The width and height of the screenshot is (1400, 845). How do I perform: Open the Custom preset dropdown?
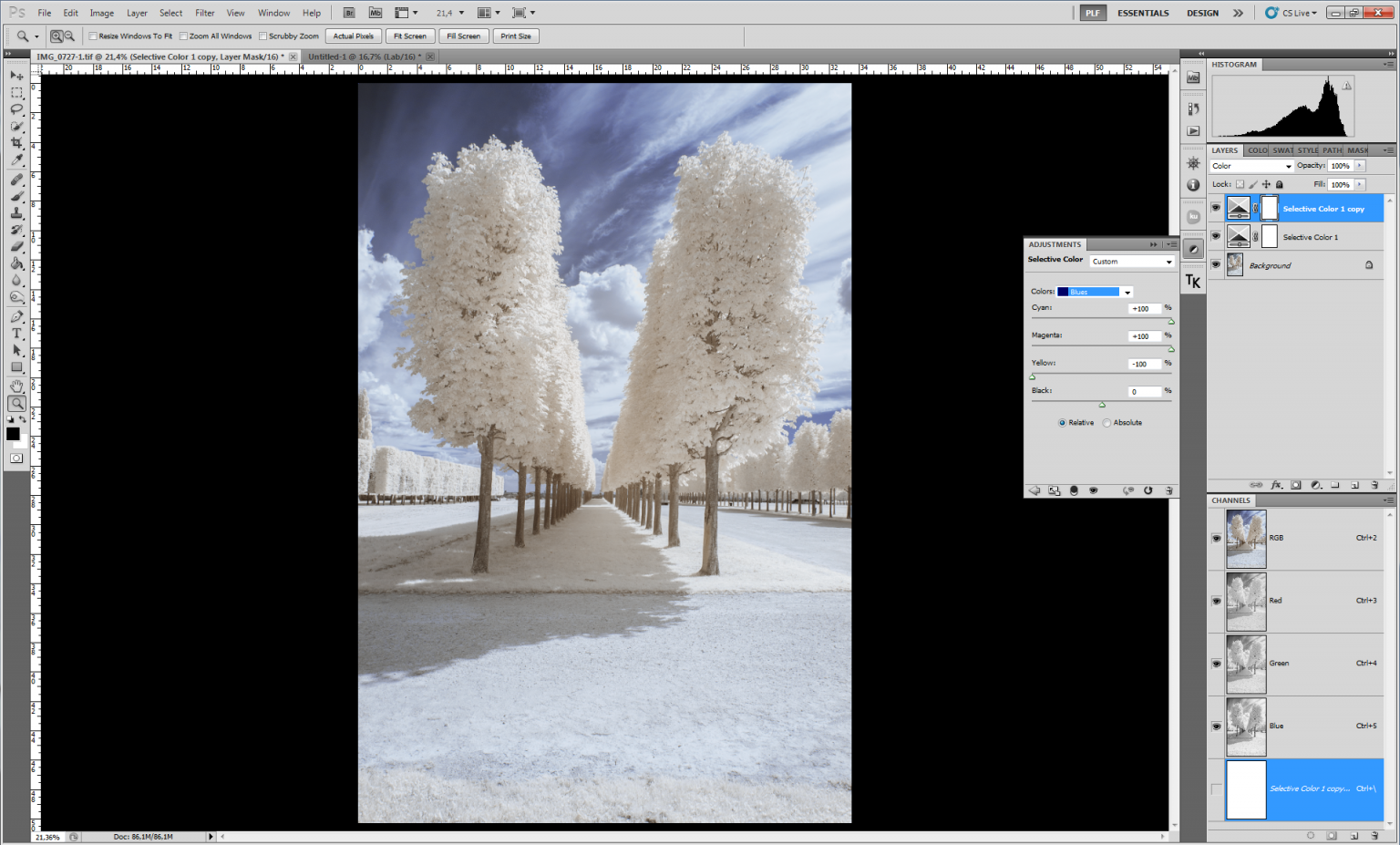click(x=1130, y=262)
